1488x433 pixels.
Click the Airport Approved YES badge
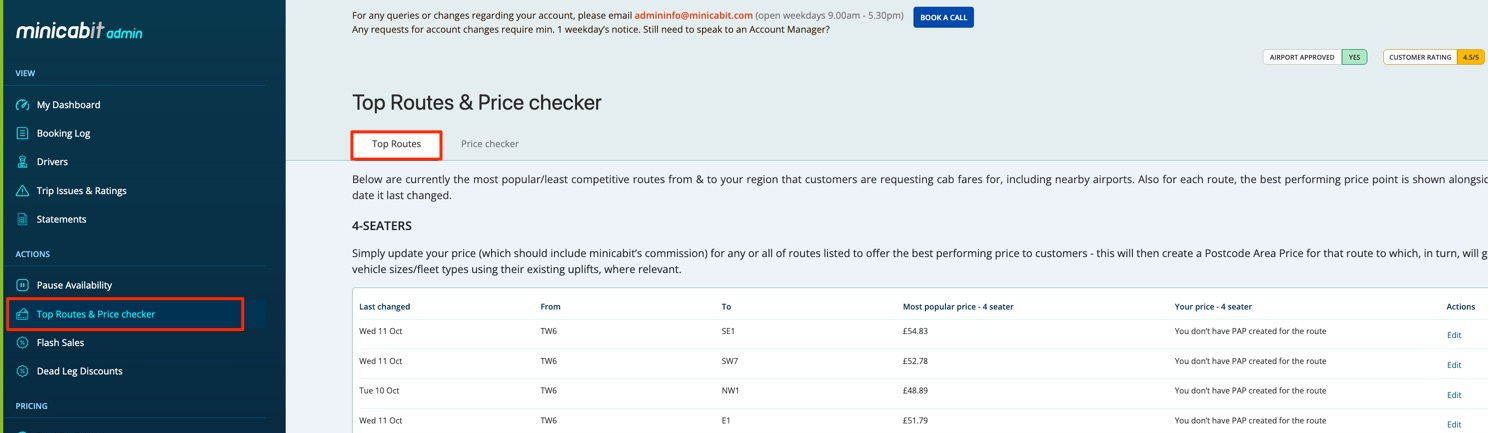pyautogui.click(x=1314, y=57)
